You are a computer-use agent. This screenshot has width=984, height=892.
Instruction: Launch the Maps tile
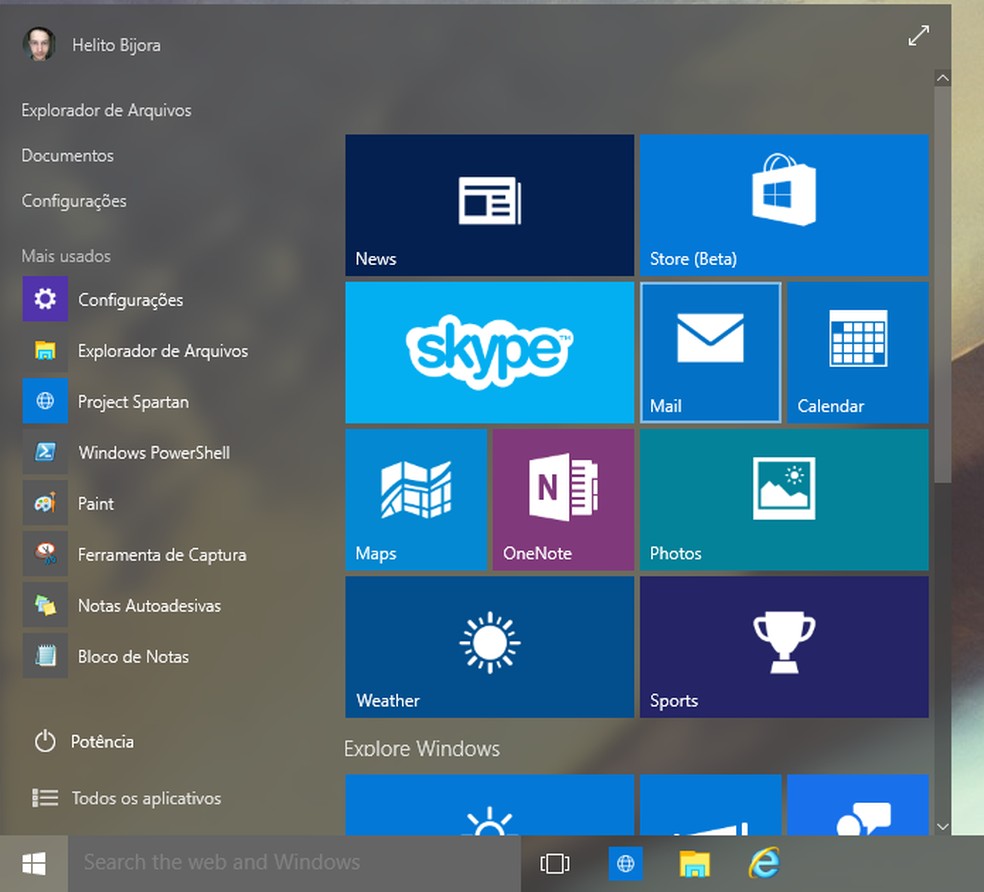point(416,499)
